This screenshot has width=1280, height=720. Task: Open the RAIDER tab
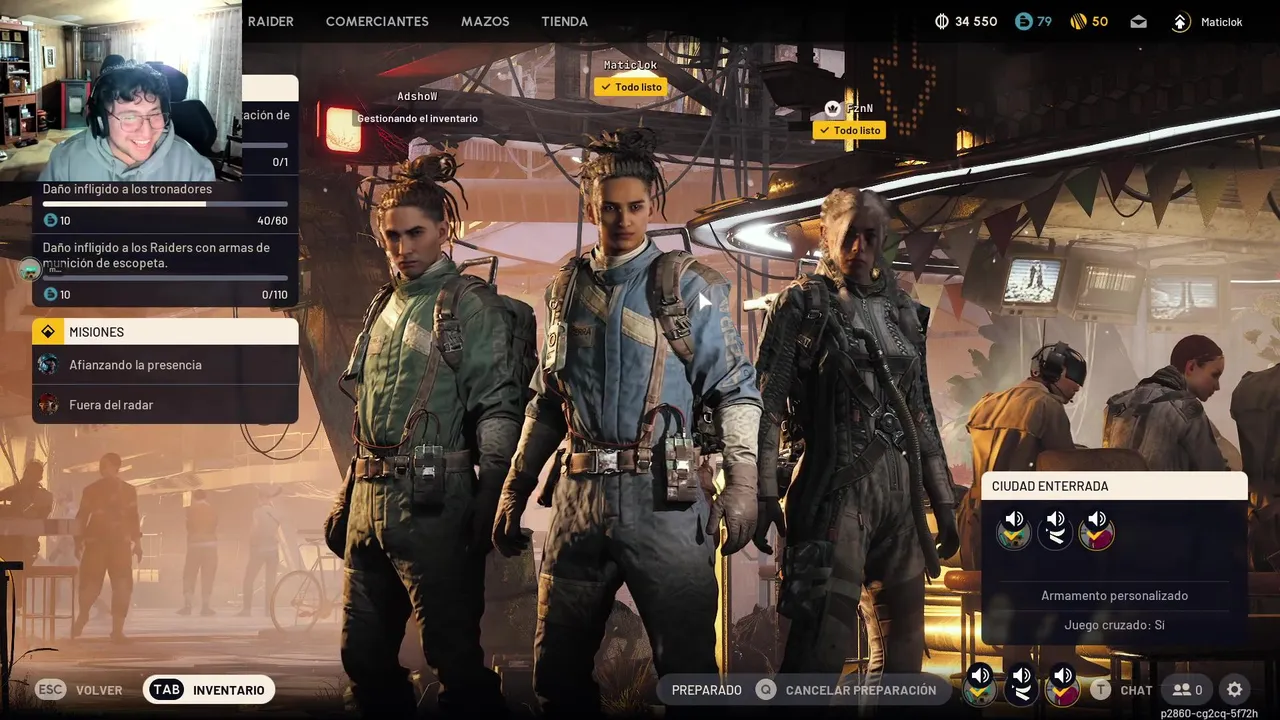pos(270,21)
